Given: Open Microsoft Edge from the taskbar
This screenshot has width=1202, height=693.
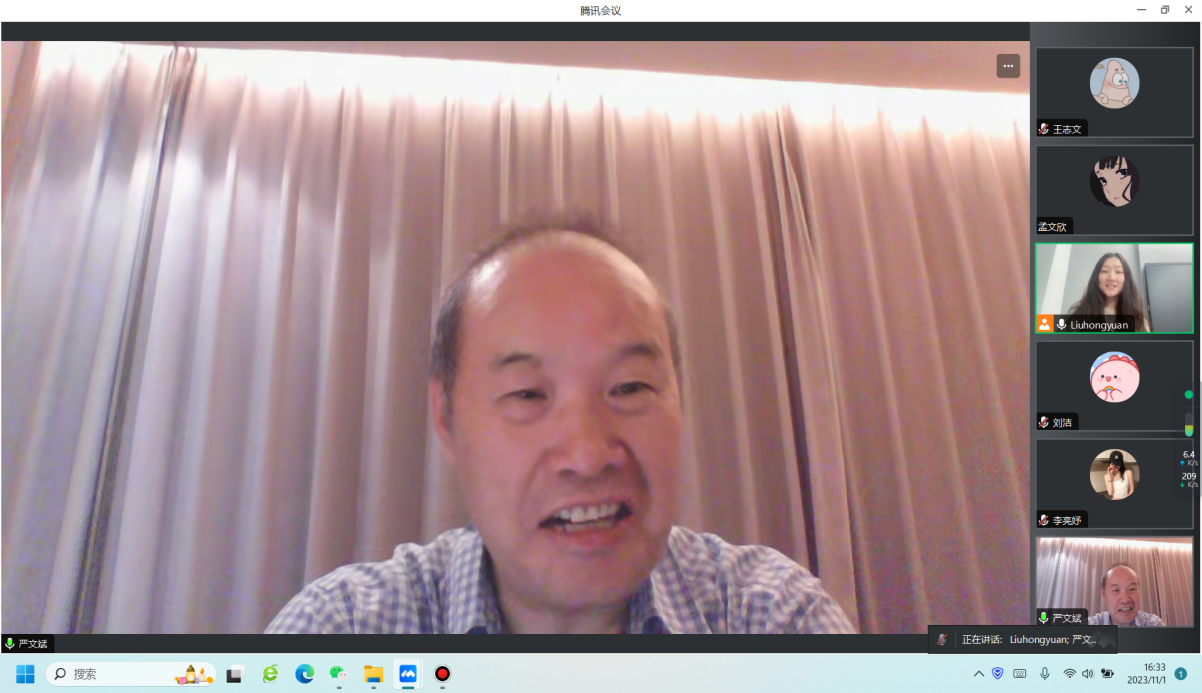Looking at the screenshot, I should tap(304, 674).
